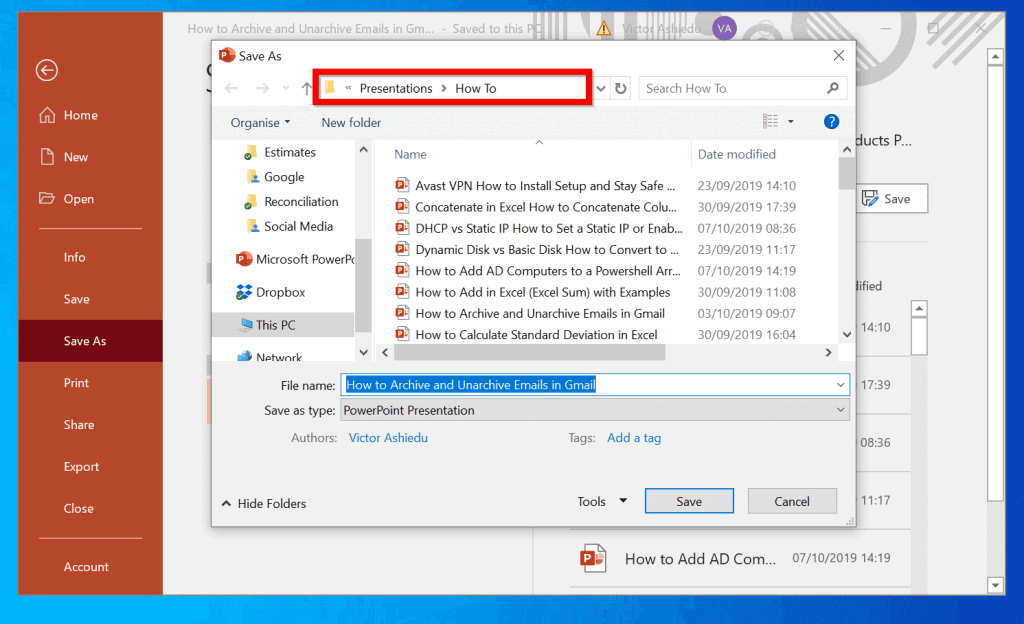Select the Dynamic Disk vs Basic Disk file
The image size is (1024, 624).
537,249
